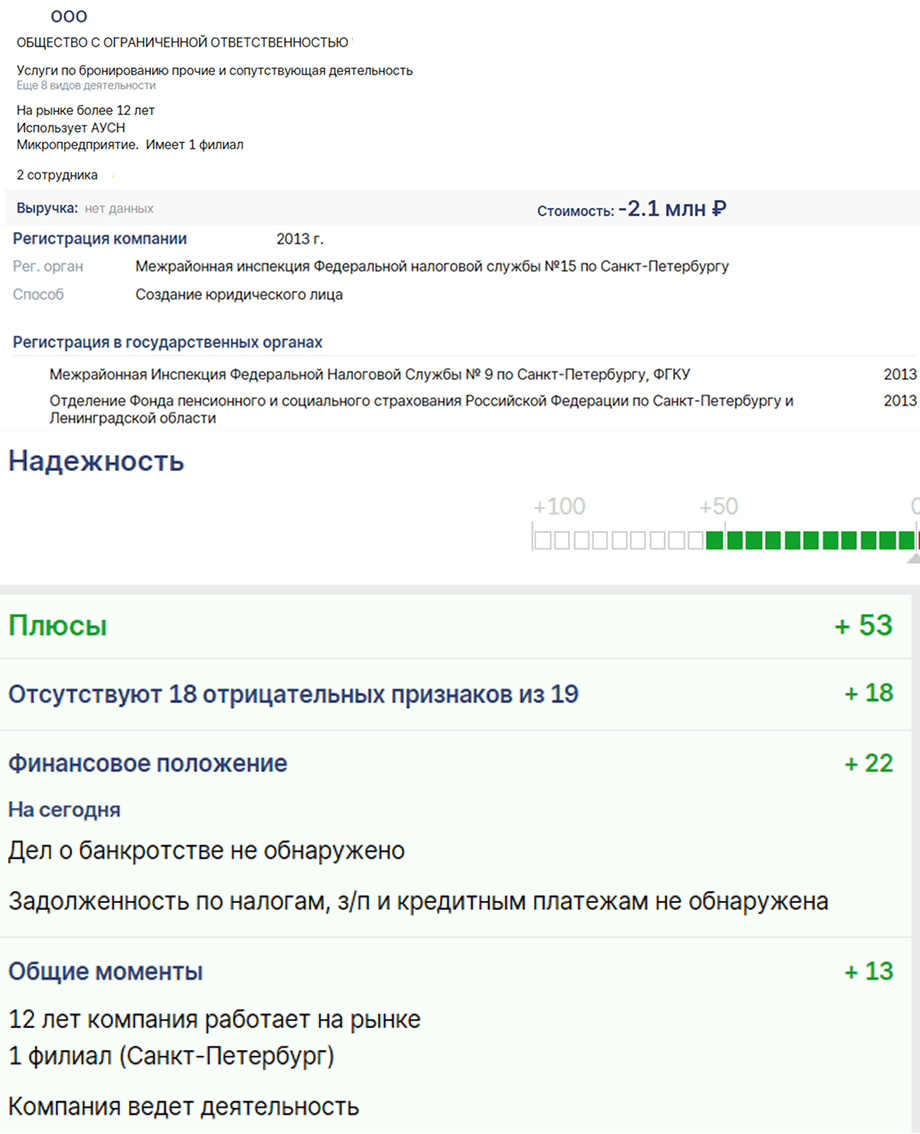Click the "На сегодня" subheading
Image resolution: width=920 pixels, height=1134 pixels.
[x=64, y=810]
